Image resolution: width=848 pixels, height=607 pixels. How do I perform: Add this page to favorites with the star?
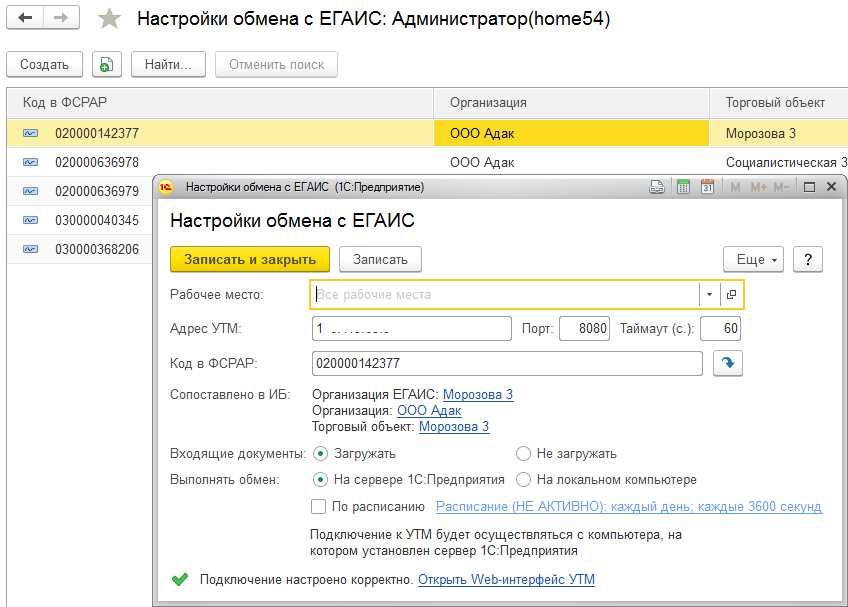coord(109,19)
